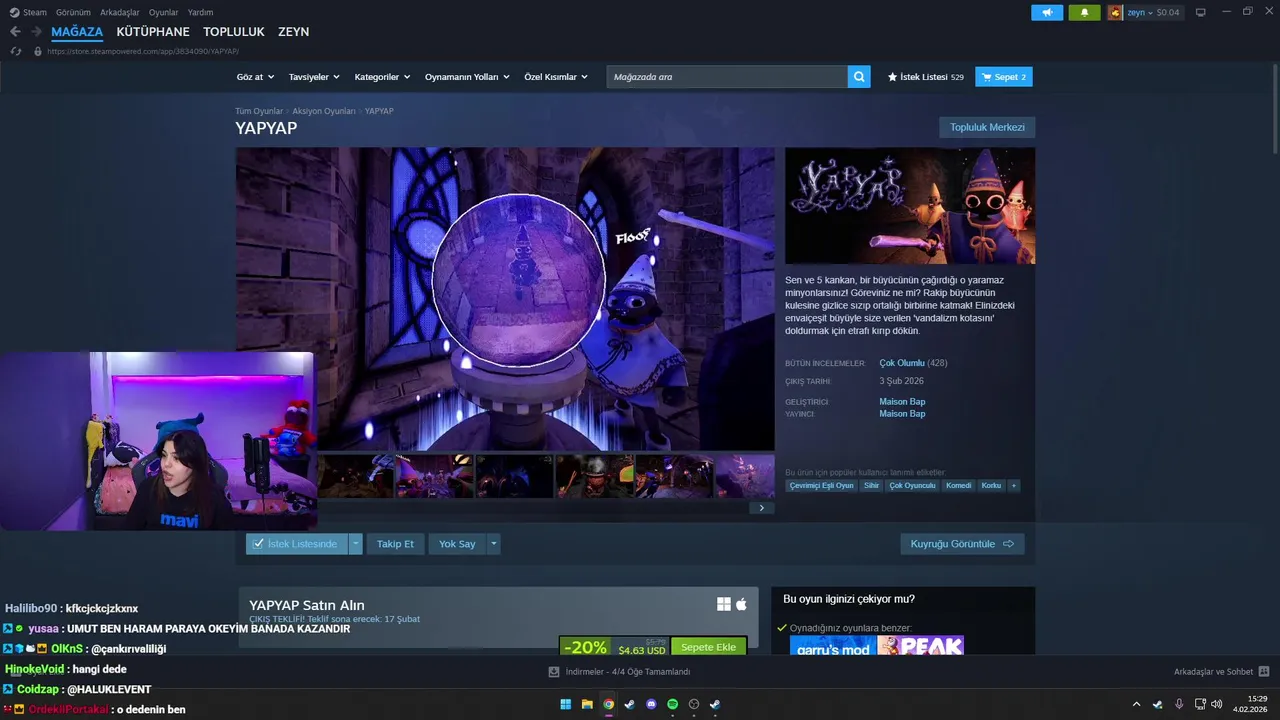This screenshot has width=1280, height=720.
Task: Click the Mağazada ara search field
Action: [x=727, y=77]
